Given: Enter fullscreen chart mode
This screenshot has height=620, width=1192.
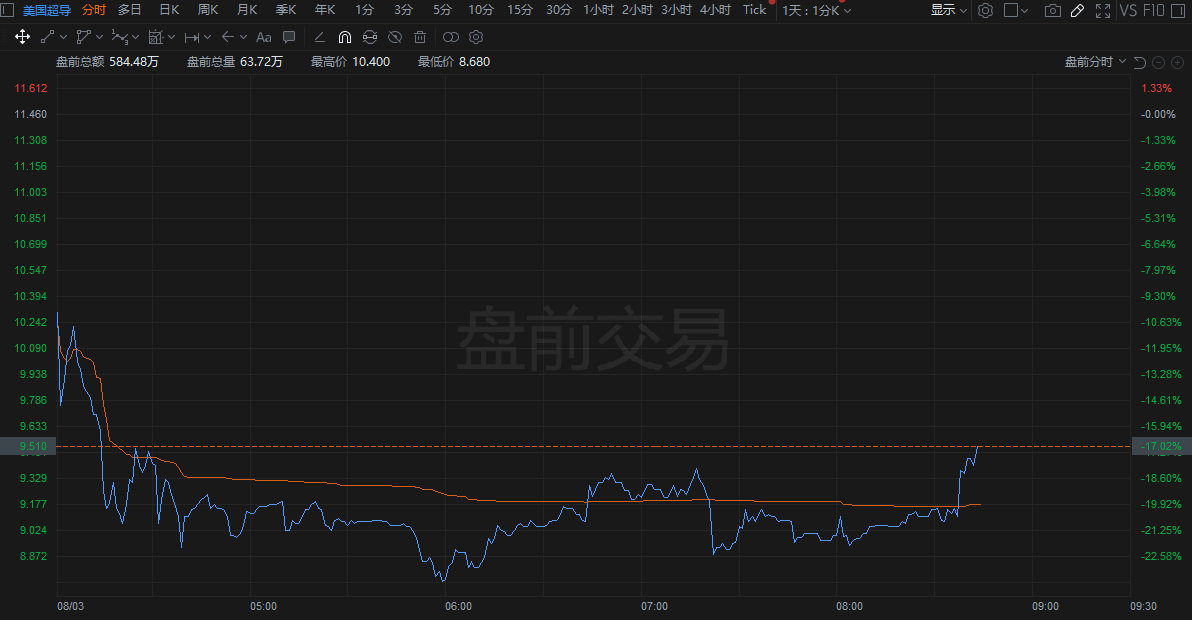Looking at the screenshot, I should 1102,10.
